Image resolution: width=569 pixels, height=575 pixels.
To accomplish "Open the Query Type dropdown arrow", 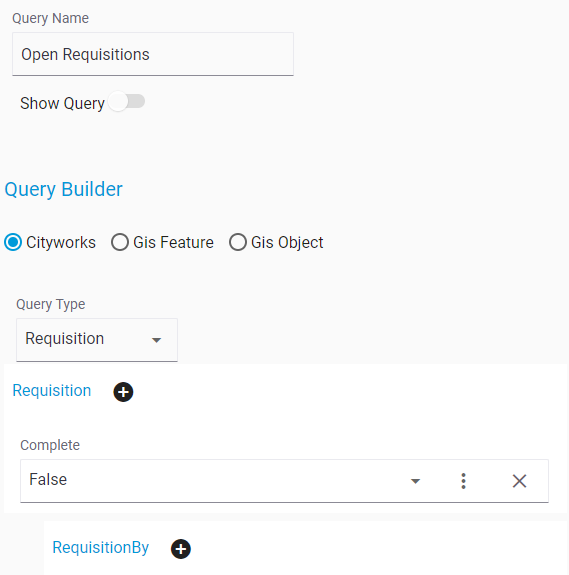I will 157,340.
